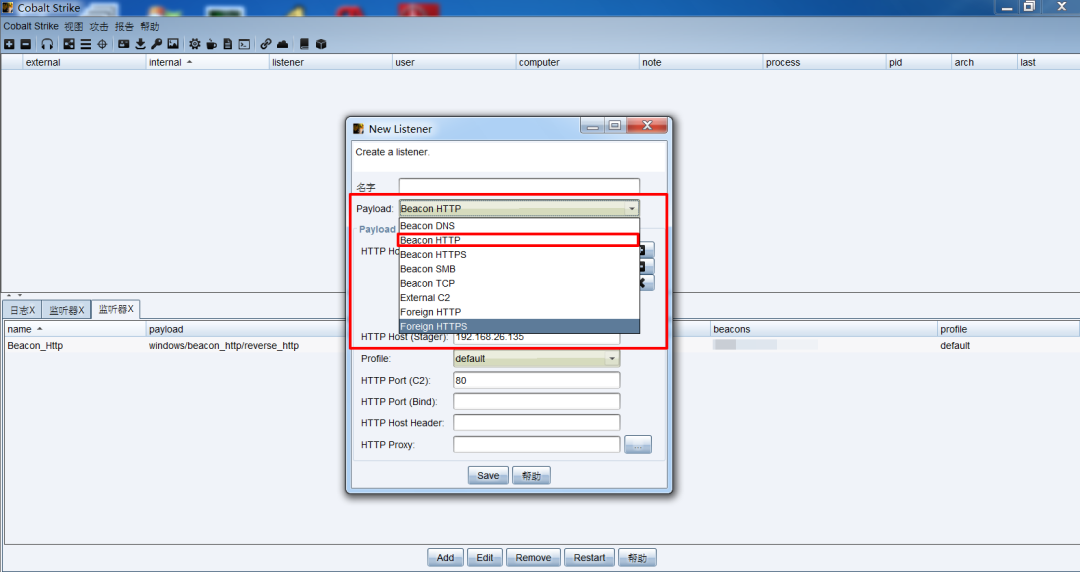Click the windows/beacon_http/reverse_http payload cell
The image size is (1080, 572).
(x=224, y=345)
